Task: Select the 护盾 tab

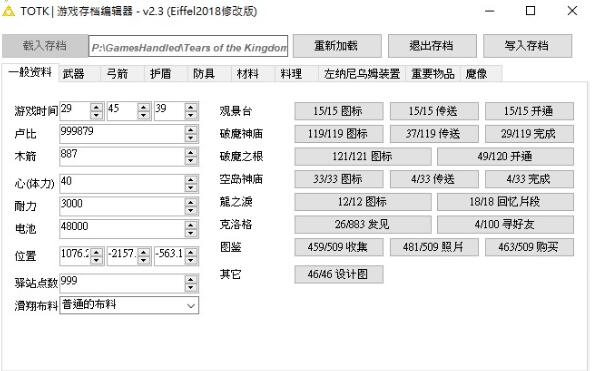Action: pyautogui.click(x=166, y=74)
